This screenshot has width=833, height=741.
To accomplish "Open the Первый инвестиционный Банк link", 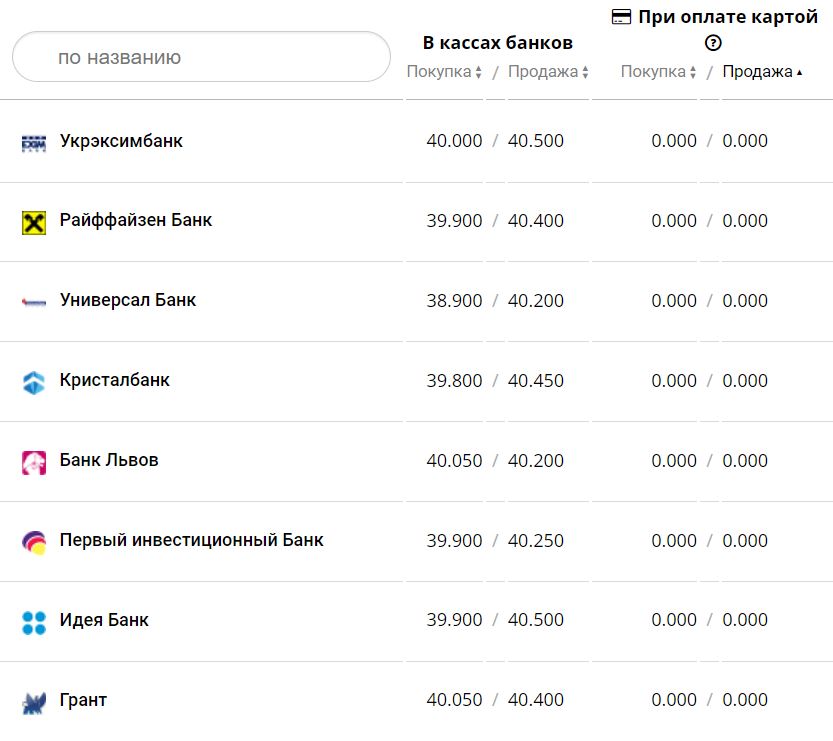I will point(192,540).
